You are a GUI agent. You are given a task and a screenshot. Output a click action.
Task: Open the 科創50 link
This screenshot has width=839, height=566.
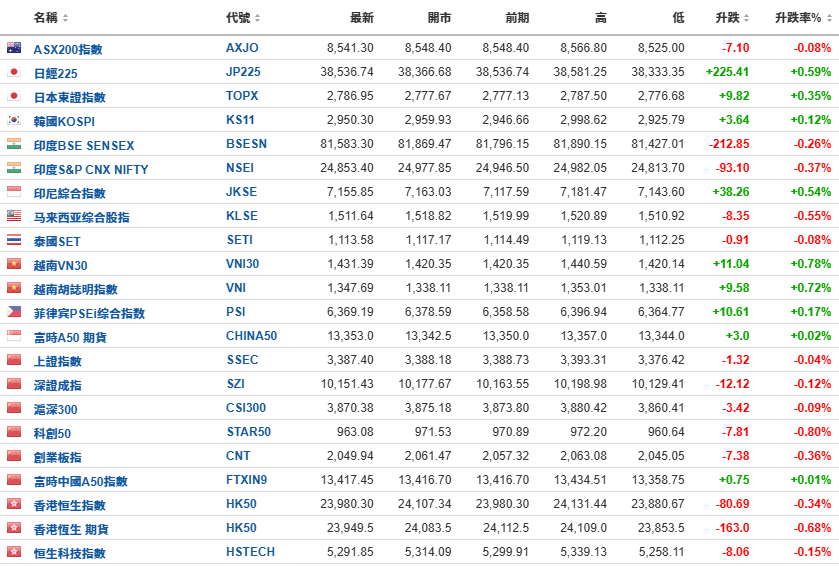pos(52,433)
